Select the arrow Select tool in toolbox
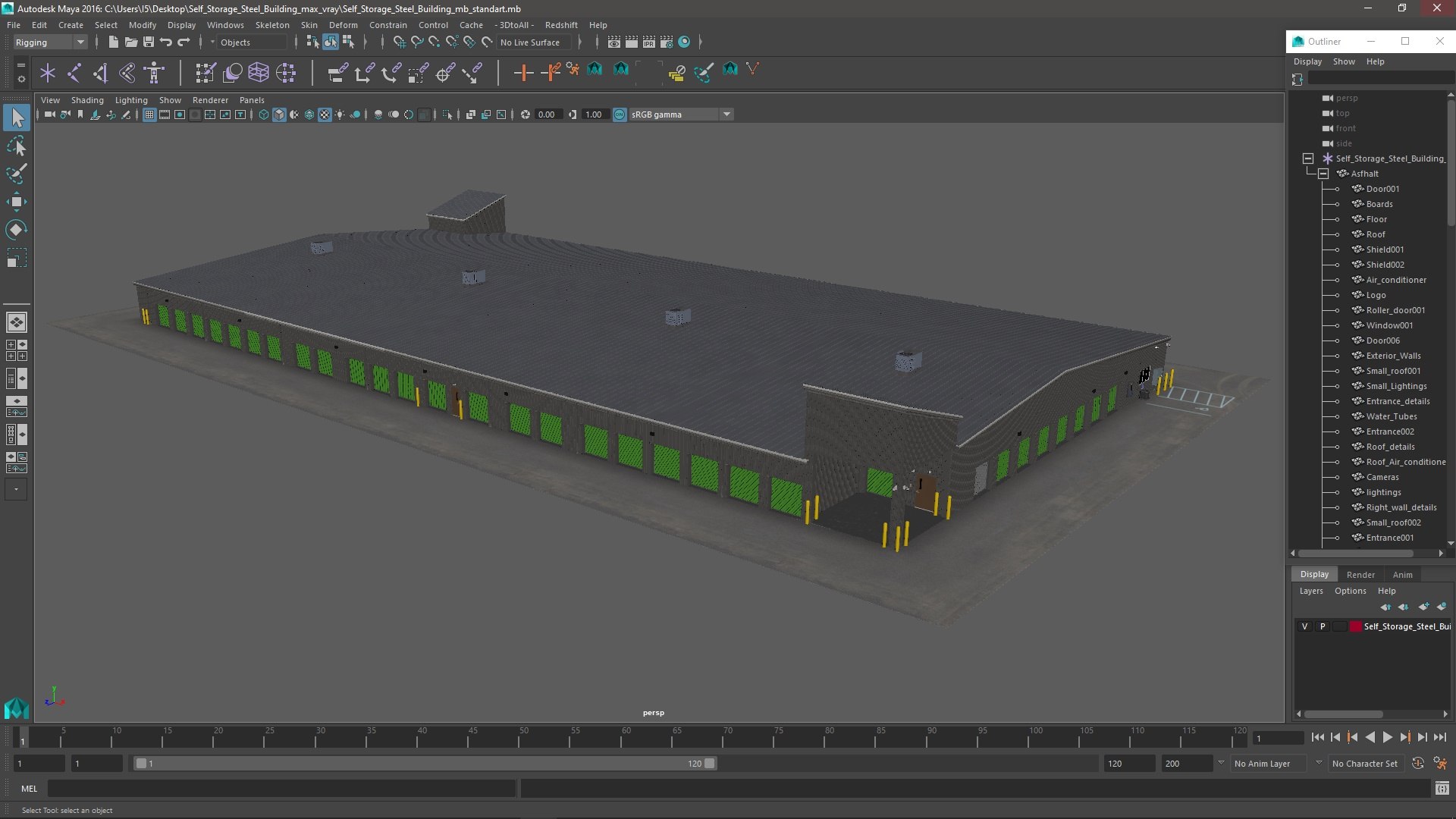The image size is (1456, 819). [17, 118]
